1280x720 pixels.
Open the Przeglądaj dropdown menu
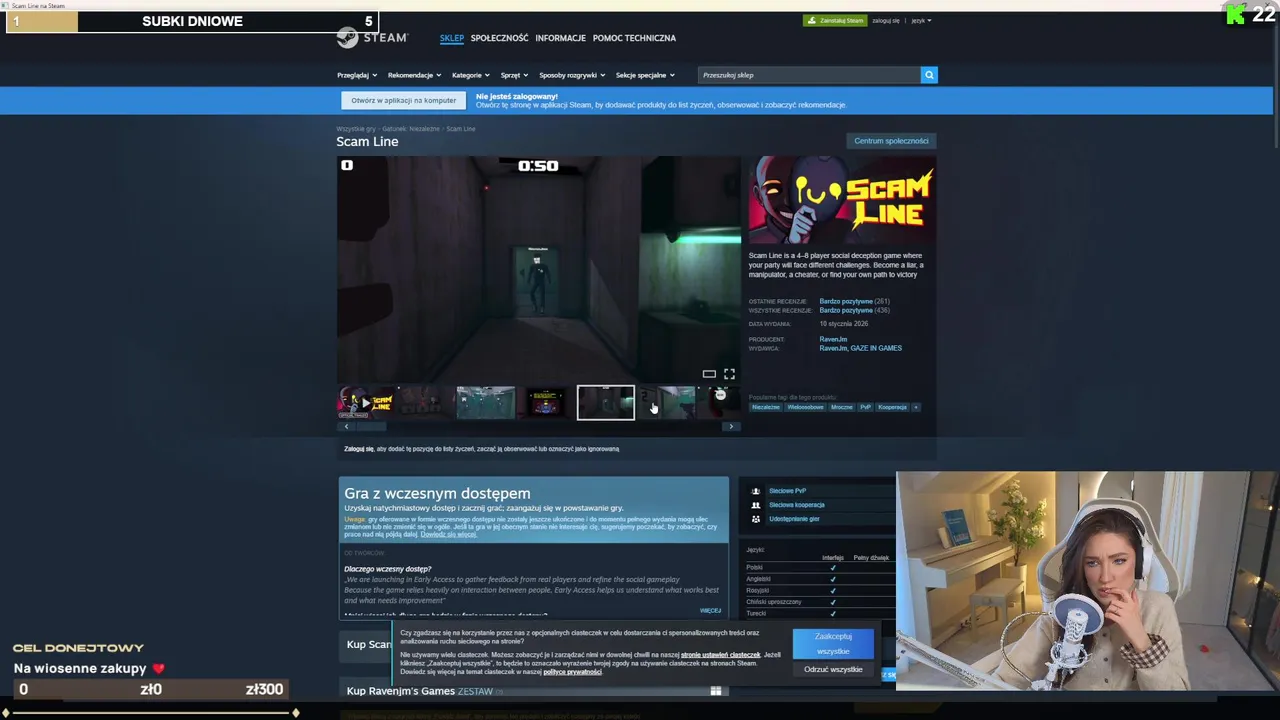click(x=357, y=75)
